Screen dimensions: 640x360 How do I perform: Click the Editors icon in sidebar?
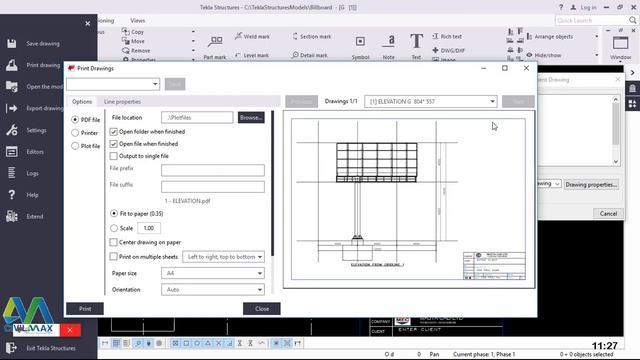(x=11, y=152)
